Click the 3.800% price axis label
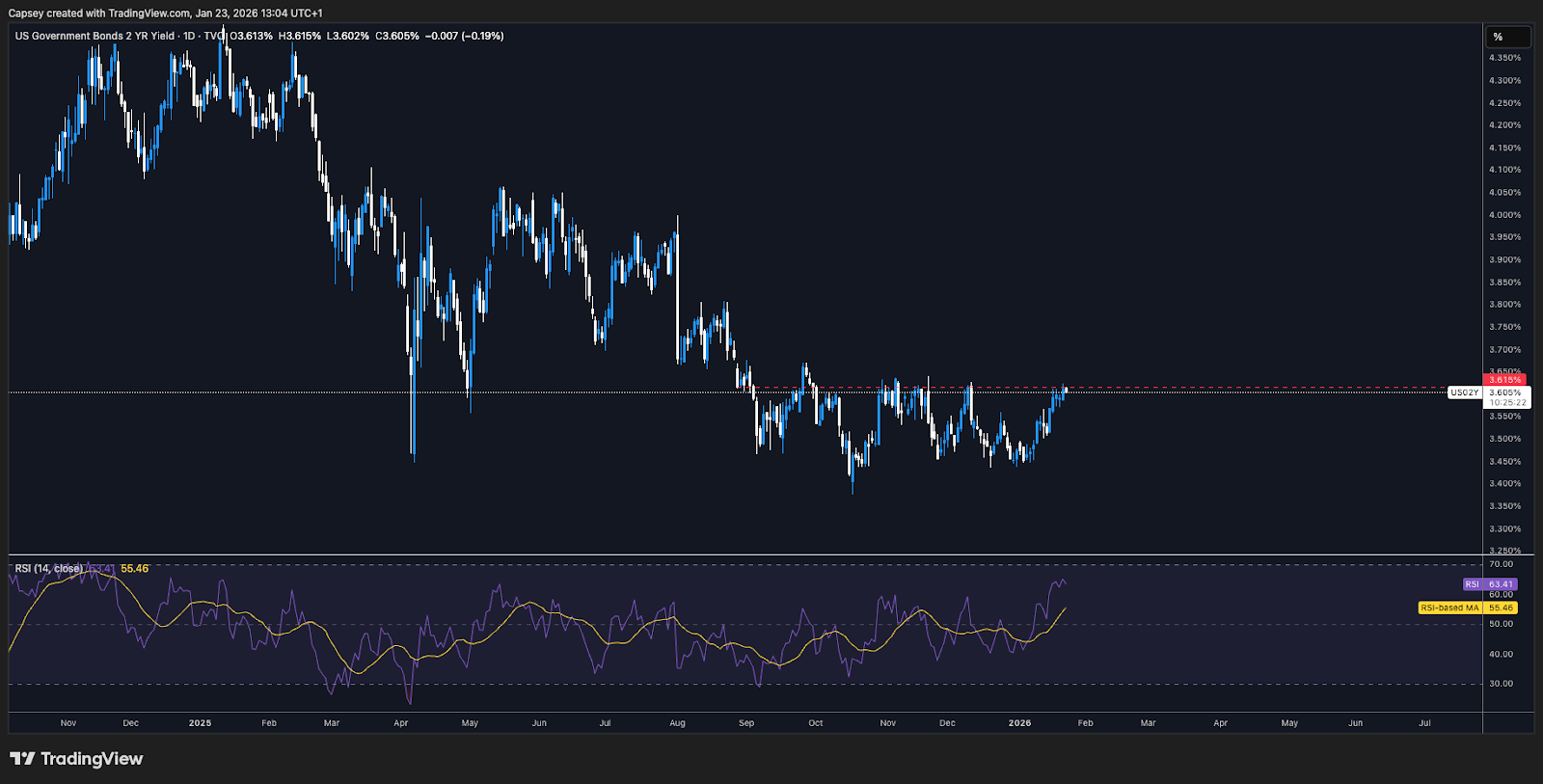 [1504, 305]
